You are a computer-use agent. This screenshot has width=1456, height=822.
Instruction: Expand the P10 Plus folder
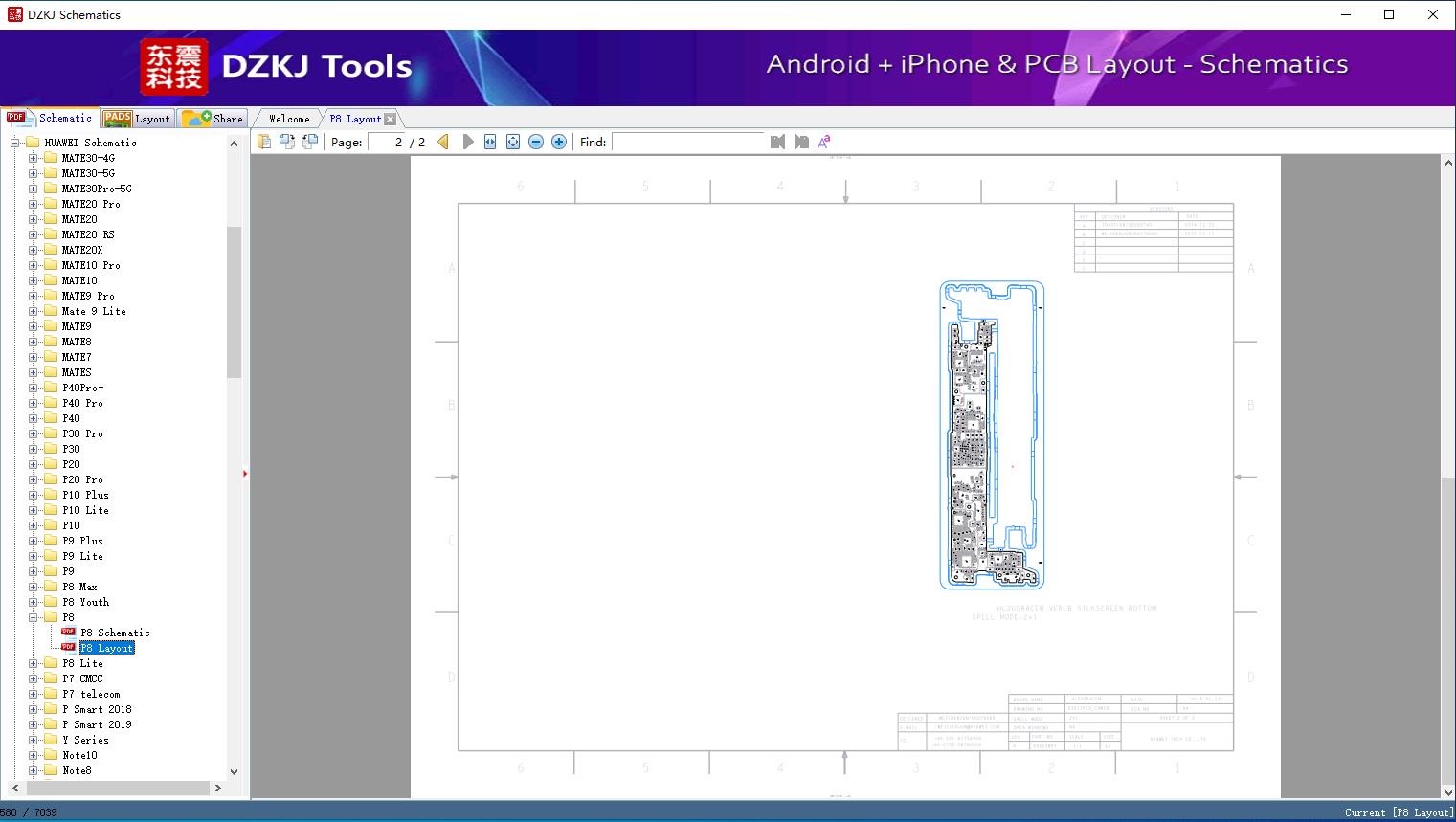[x=33, y=495]
